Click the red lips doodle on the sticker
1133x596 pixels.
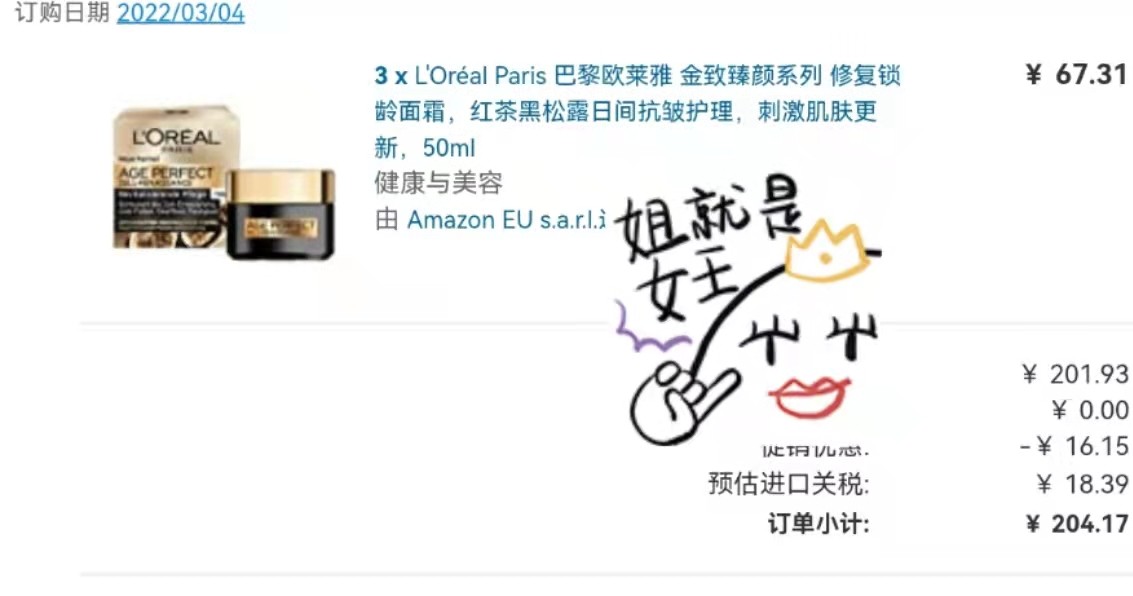pyautogui.click(x=809, y=398)
